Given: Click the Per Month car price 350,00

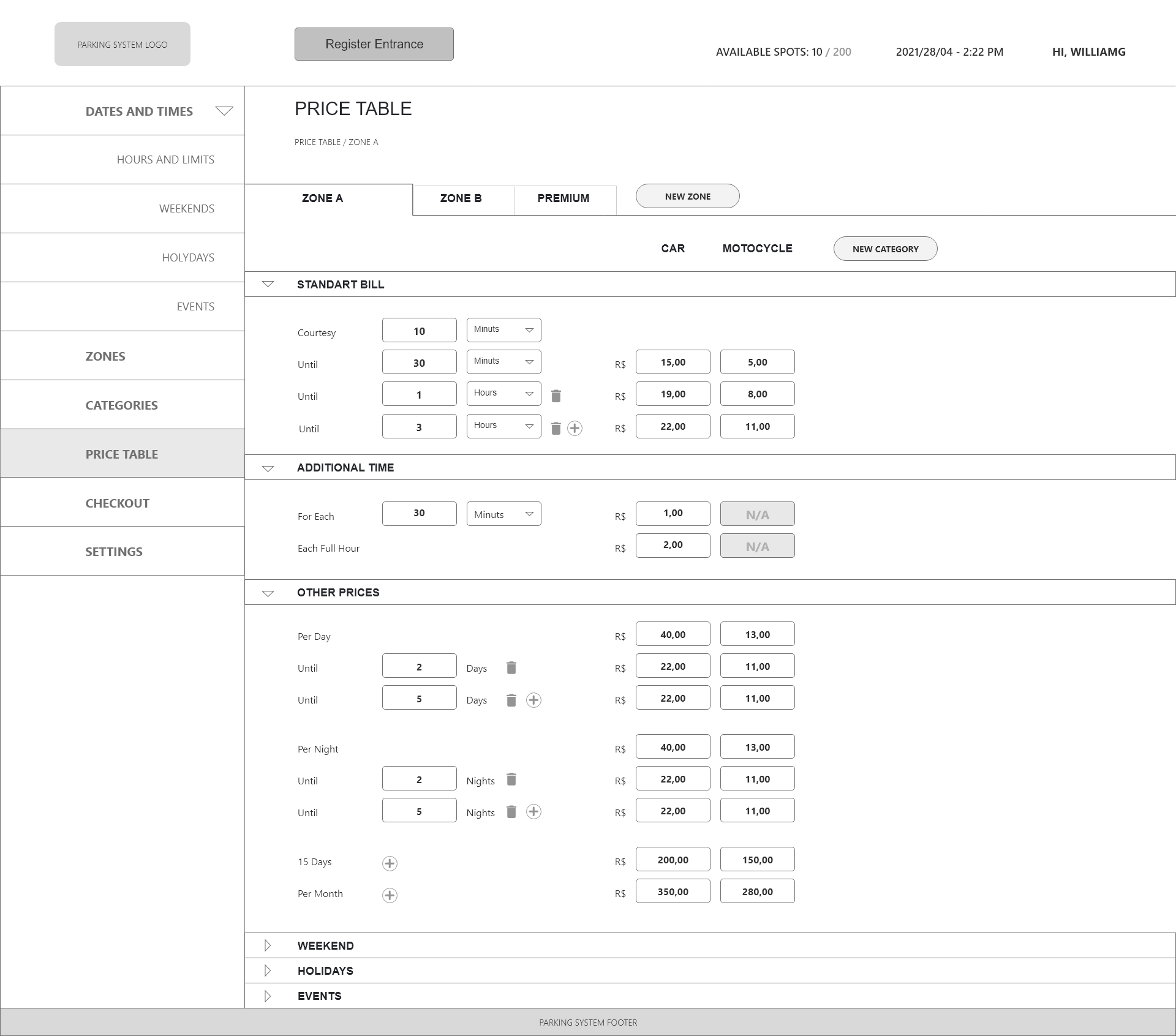Looking at the screenshot, I should point(673,891).
